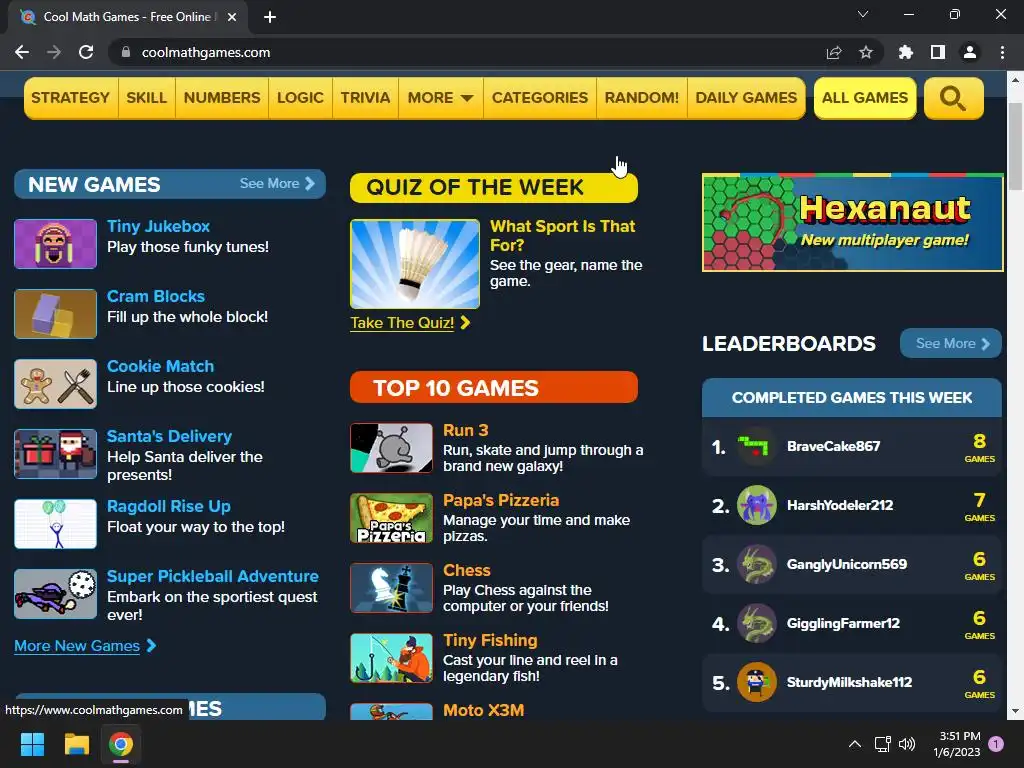Open the TRIVIA category

coord(365,98)
